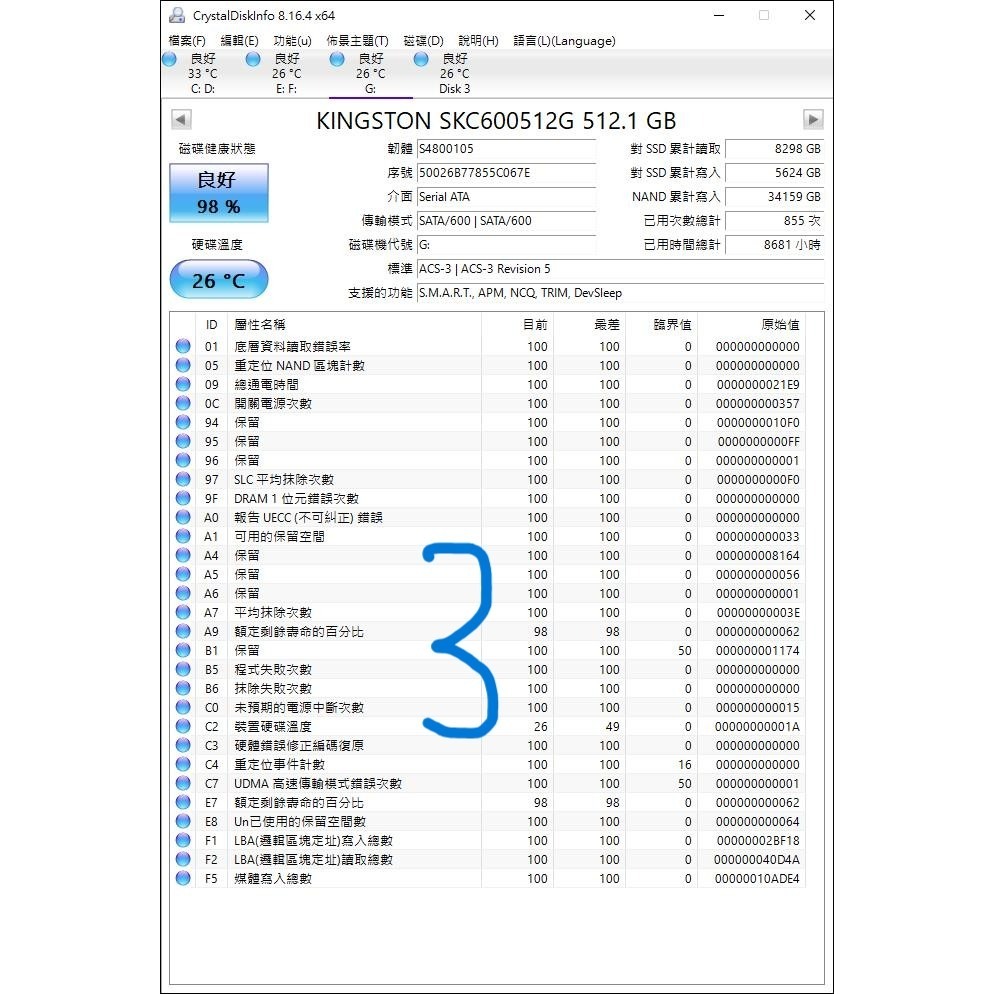Select the 總通電時間 attribute row
The image size is (994, 994).
488,384
